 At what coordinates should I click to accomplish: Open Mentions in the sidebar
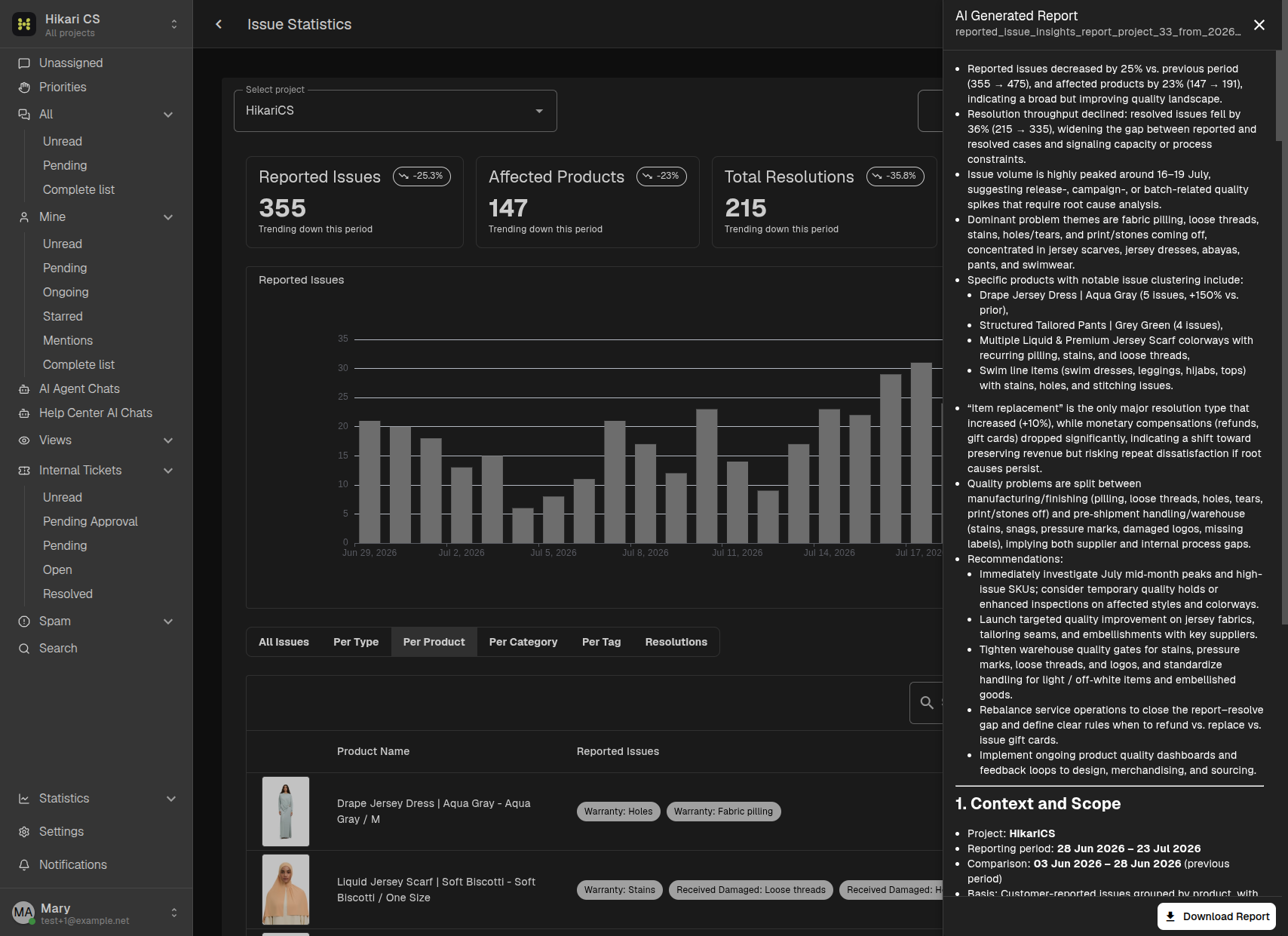coord(68,341)
